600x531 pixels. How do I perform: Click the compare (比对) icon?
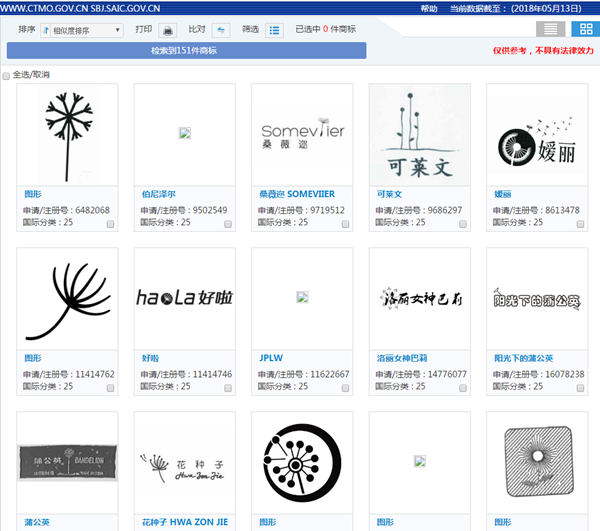[x=221, y=30]
